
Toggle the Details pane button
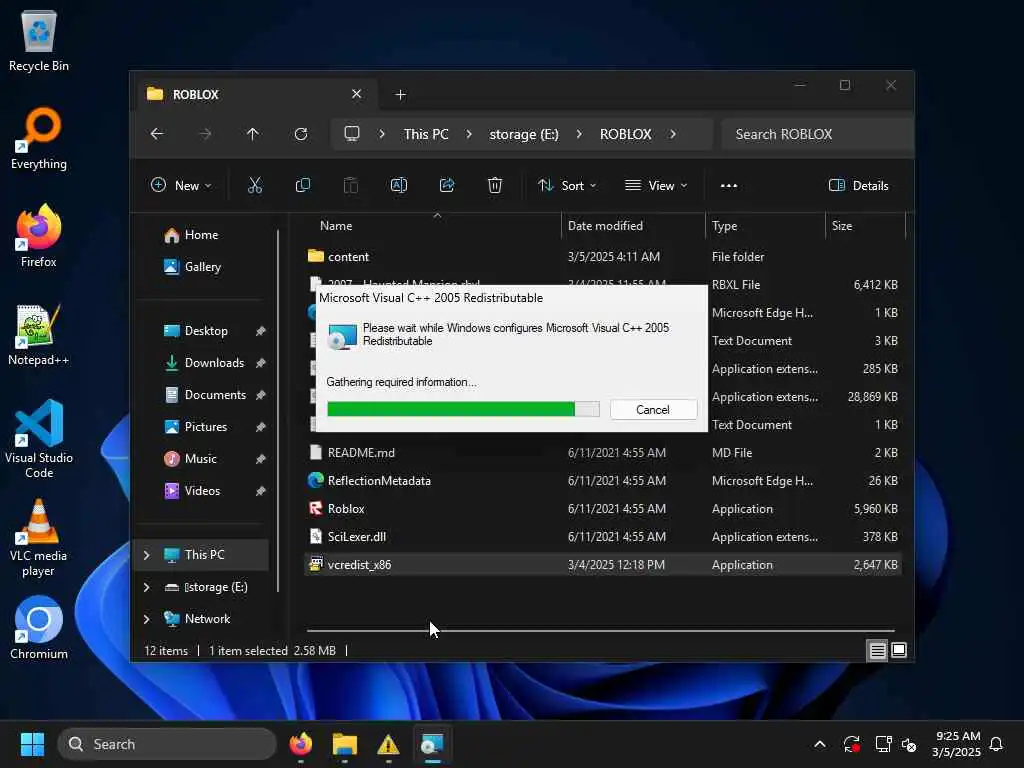(x=859, y=185)
